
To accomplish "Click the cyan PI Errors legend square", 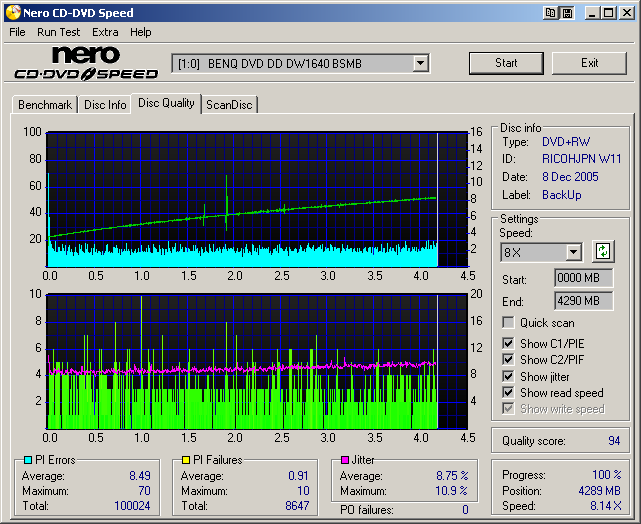I will coord(26,460).
